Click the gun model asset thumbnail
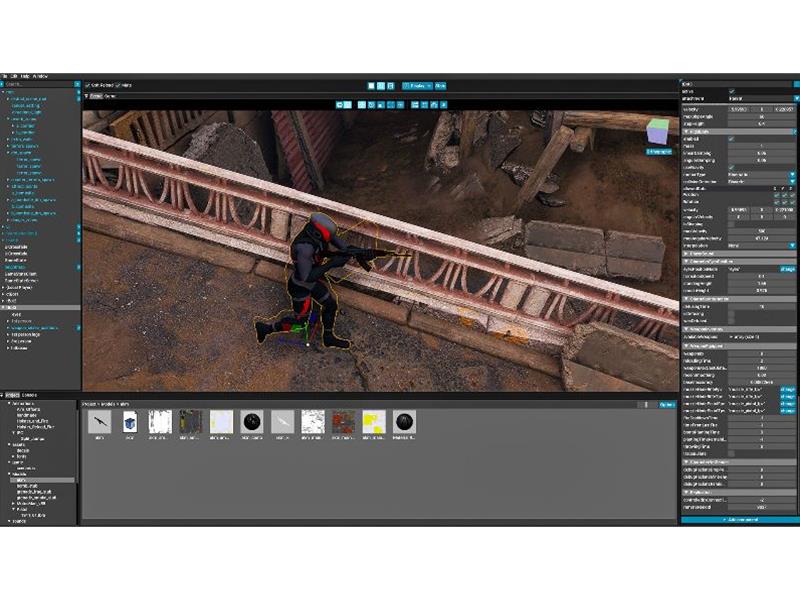Viewport: 800px width, 600px height. click(99, 422)
